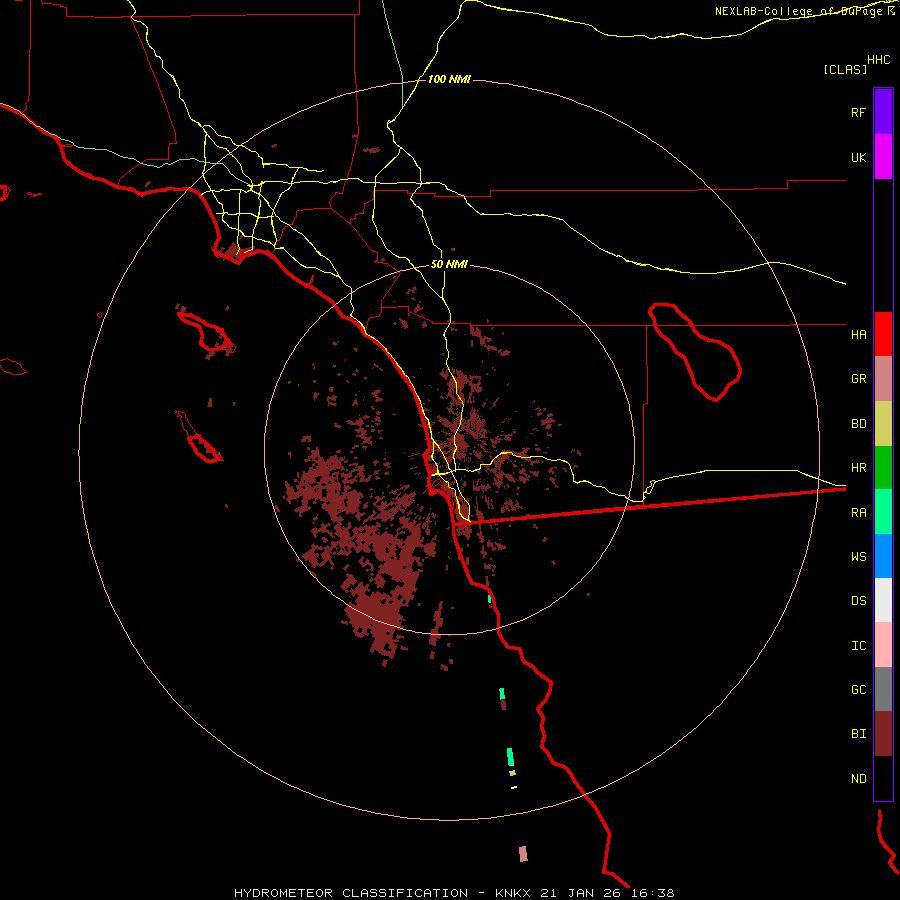Click the 16:38 timestamp
Image resolution: width=900 pixels, height=900 pixels.
click(x=653, y=893)
